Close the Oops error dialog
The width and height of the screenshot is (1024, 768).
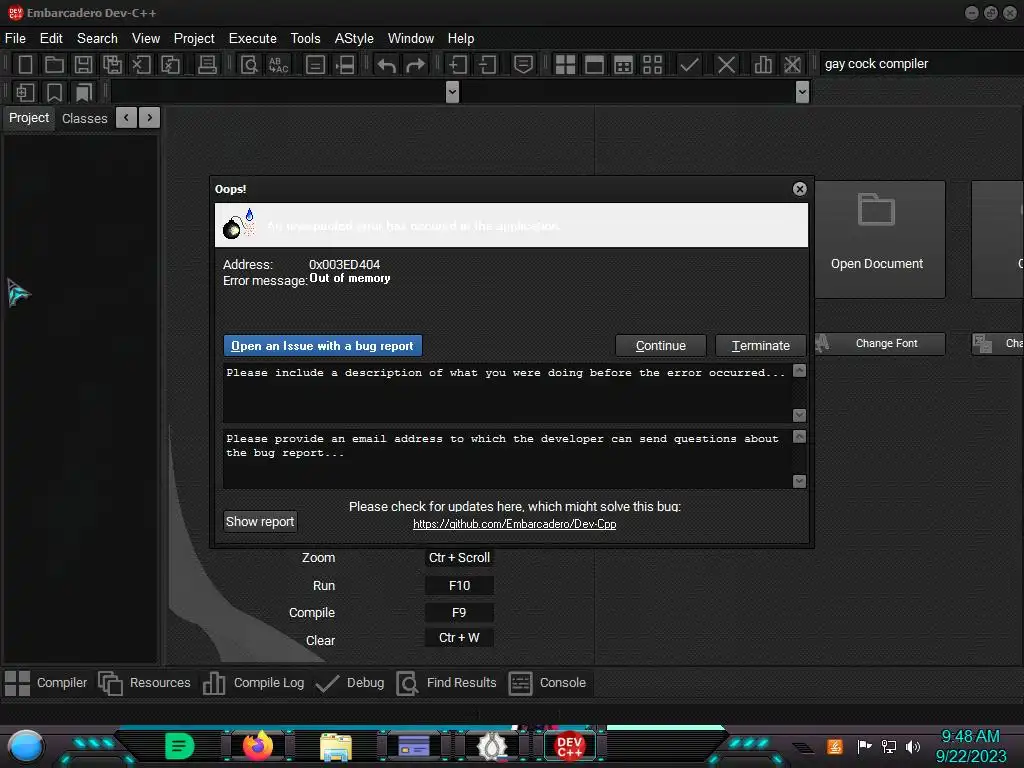tap(799, 189)
